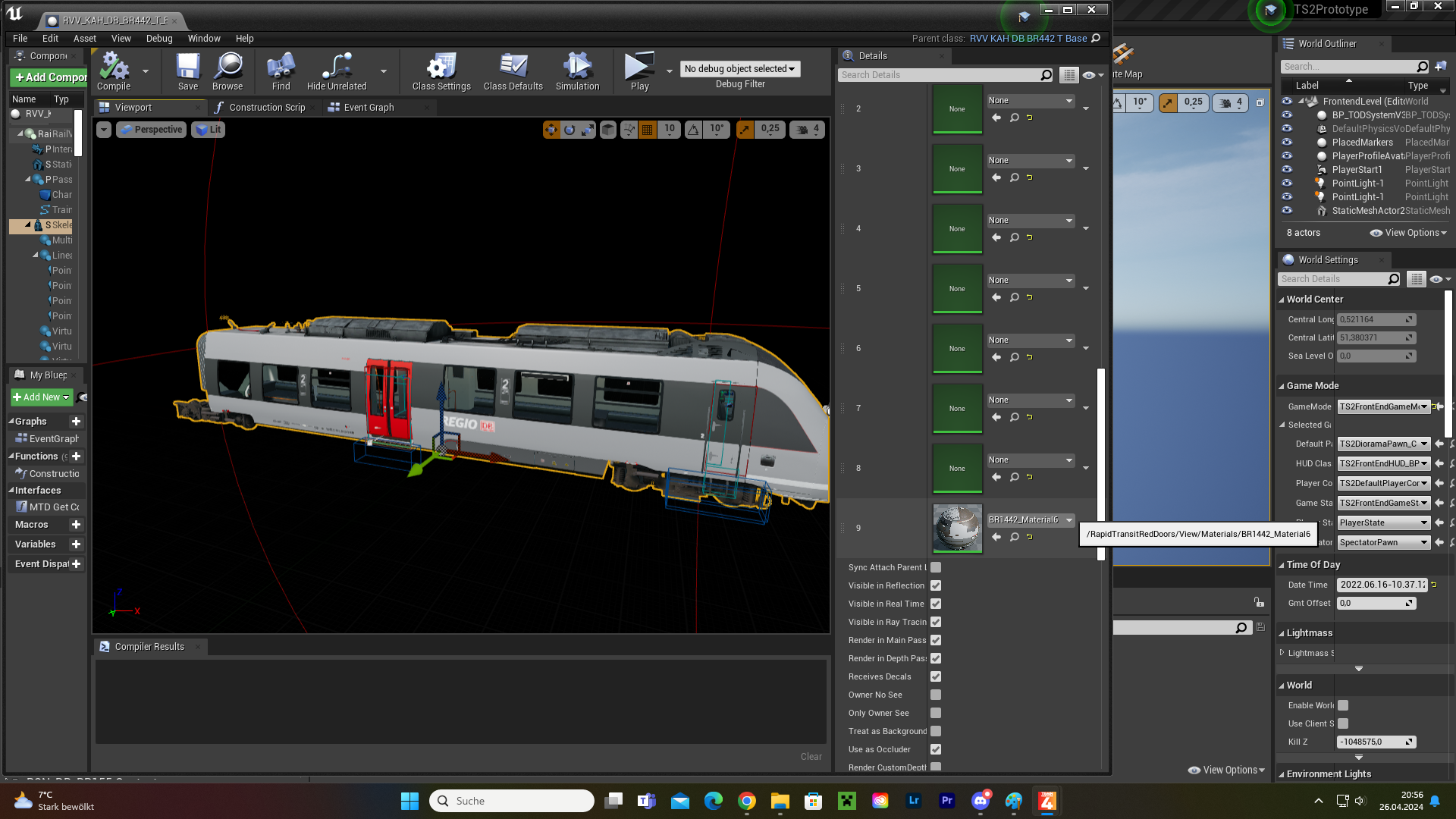Click material element 2 None swatch

[957, 109]
